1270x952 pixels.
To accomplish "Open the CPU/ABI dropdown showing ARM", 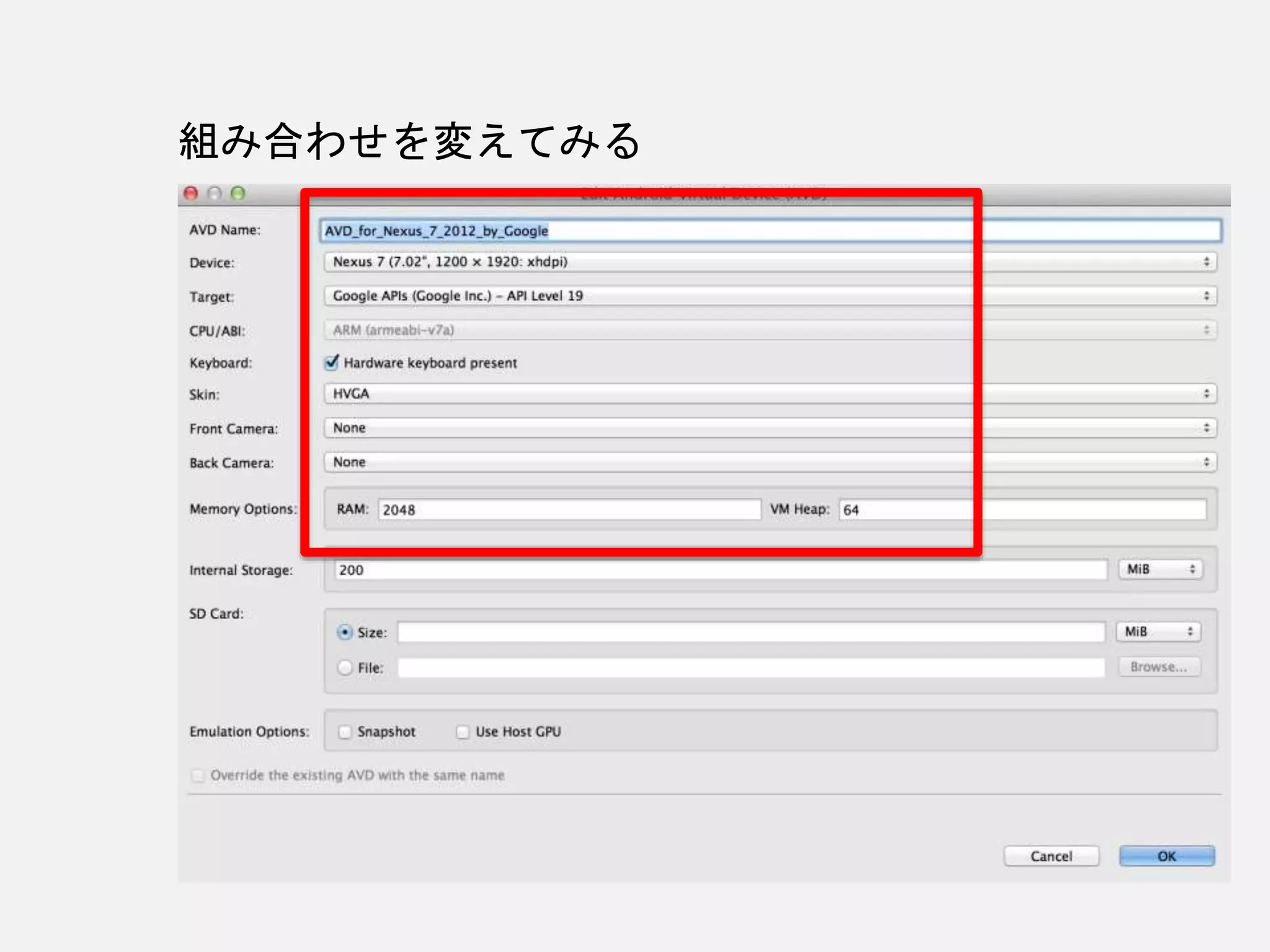I will click(770, 330).
